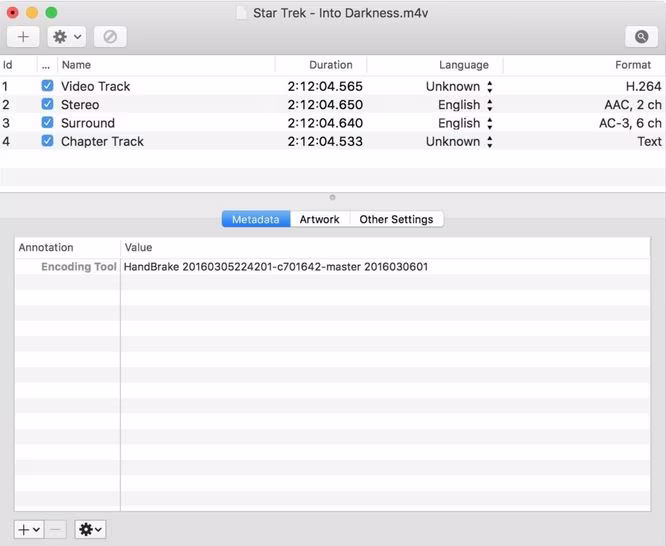The image size is (666, 546).
Task: Zoom the window with the green button
Action: pyautogui.click(x=51, y=13)
